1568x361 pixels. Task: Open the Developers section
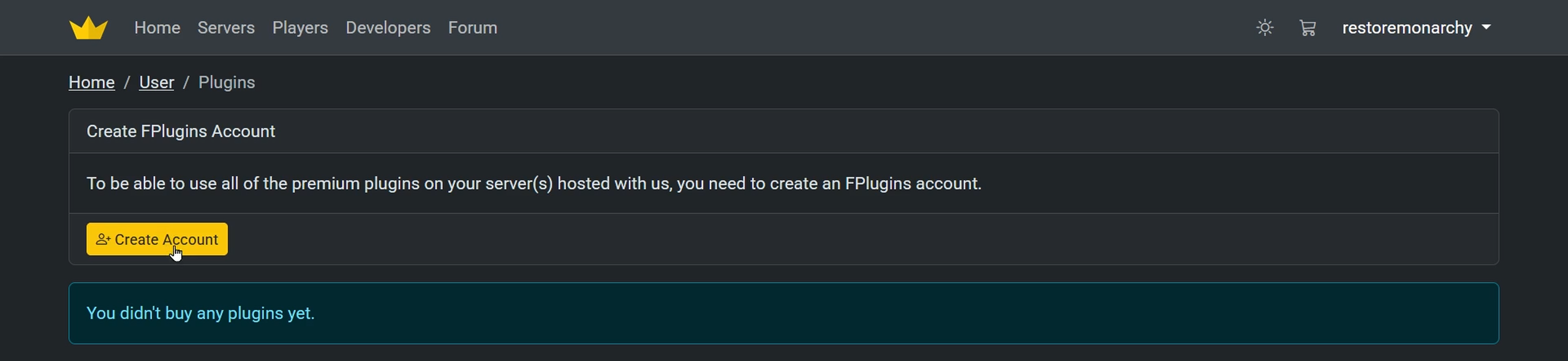pos(388,28)
